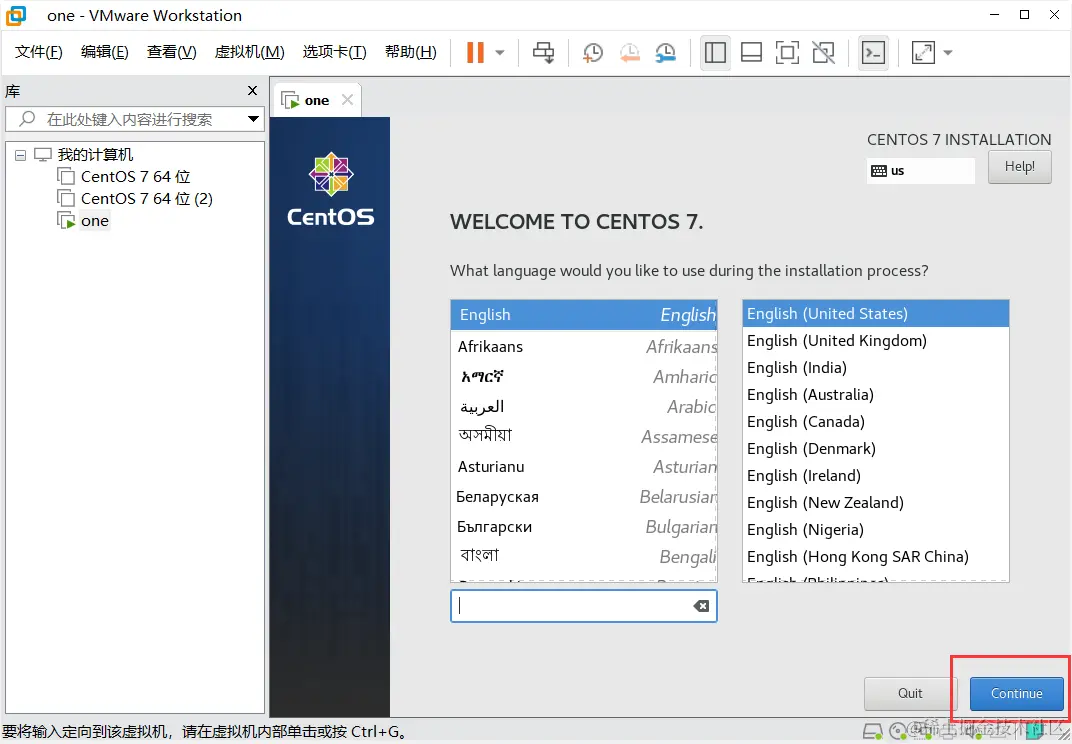1072x744 pixels.
Task: Click the Continue button
Action: (1017, 693)
